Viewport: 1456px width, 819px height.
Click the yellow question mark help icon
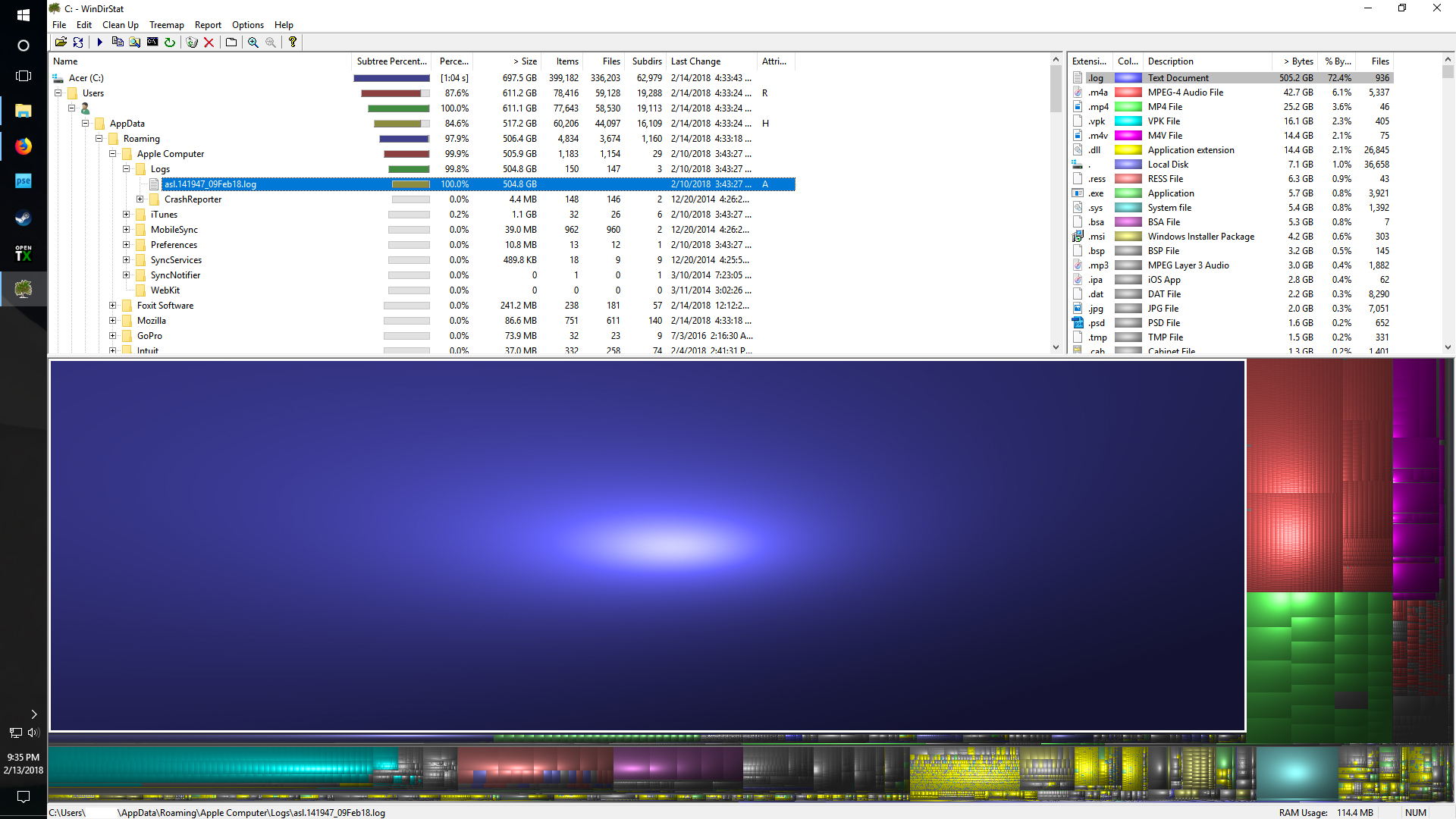pyautogui.click(x=293, y=42)
